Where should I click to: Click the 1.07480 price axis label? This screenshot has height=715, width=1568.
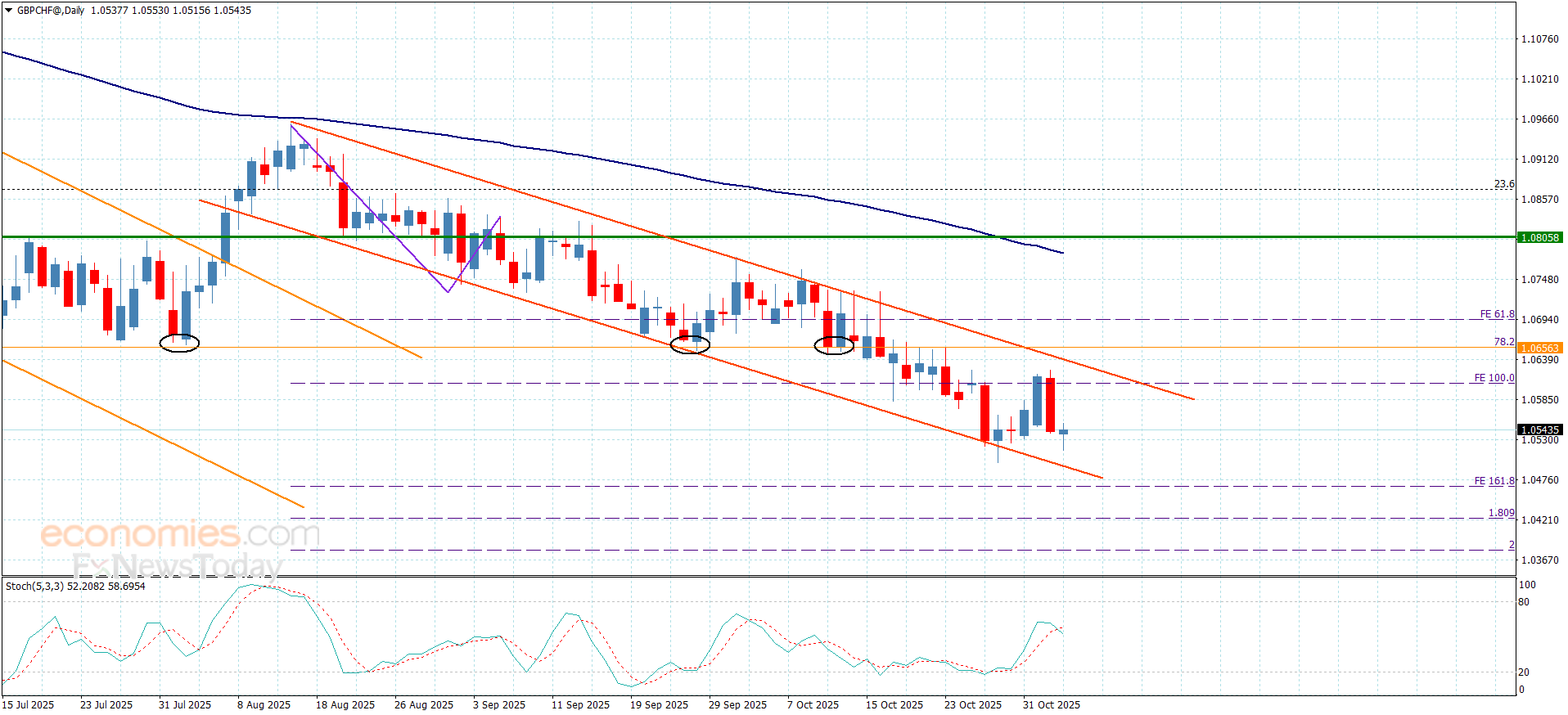click(1539, 280)
